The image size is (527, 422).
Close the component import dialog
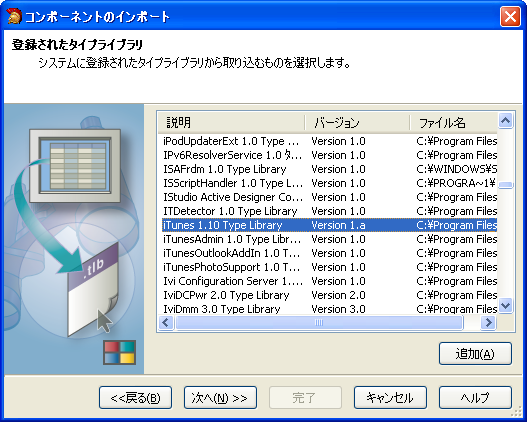(x=510, y=16)
